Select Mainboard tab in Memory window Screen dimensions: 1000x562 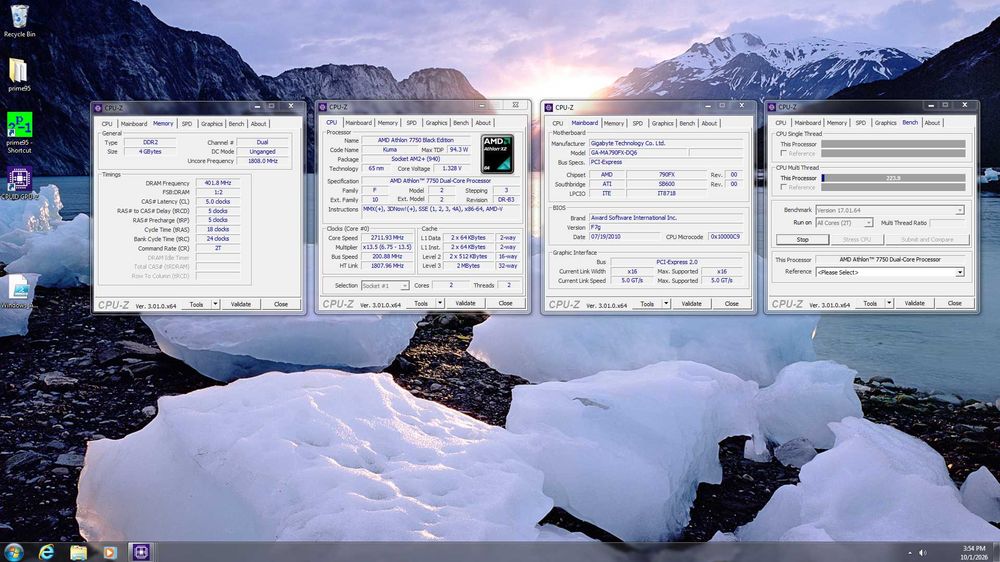point(134,124)
